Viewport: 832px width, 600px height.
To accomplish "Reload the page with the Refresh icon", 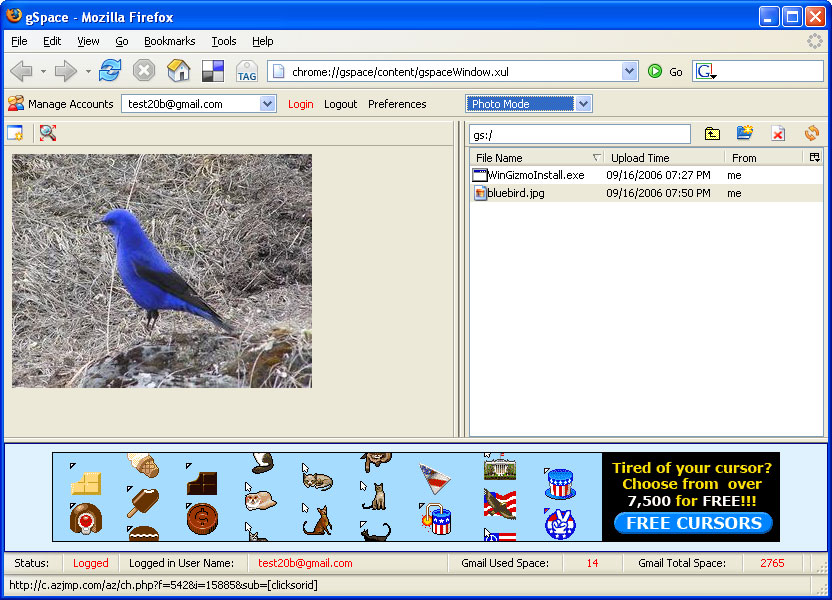I will pyautogui.click(x=110, y=71).
